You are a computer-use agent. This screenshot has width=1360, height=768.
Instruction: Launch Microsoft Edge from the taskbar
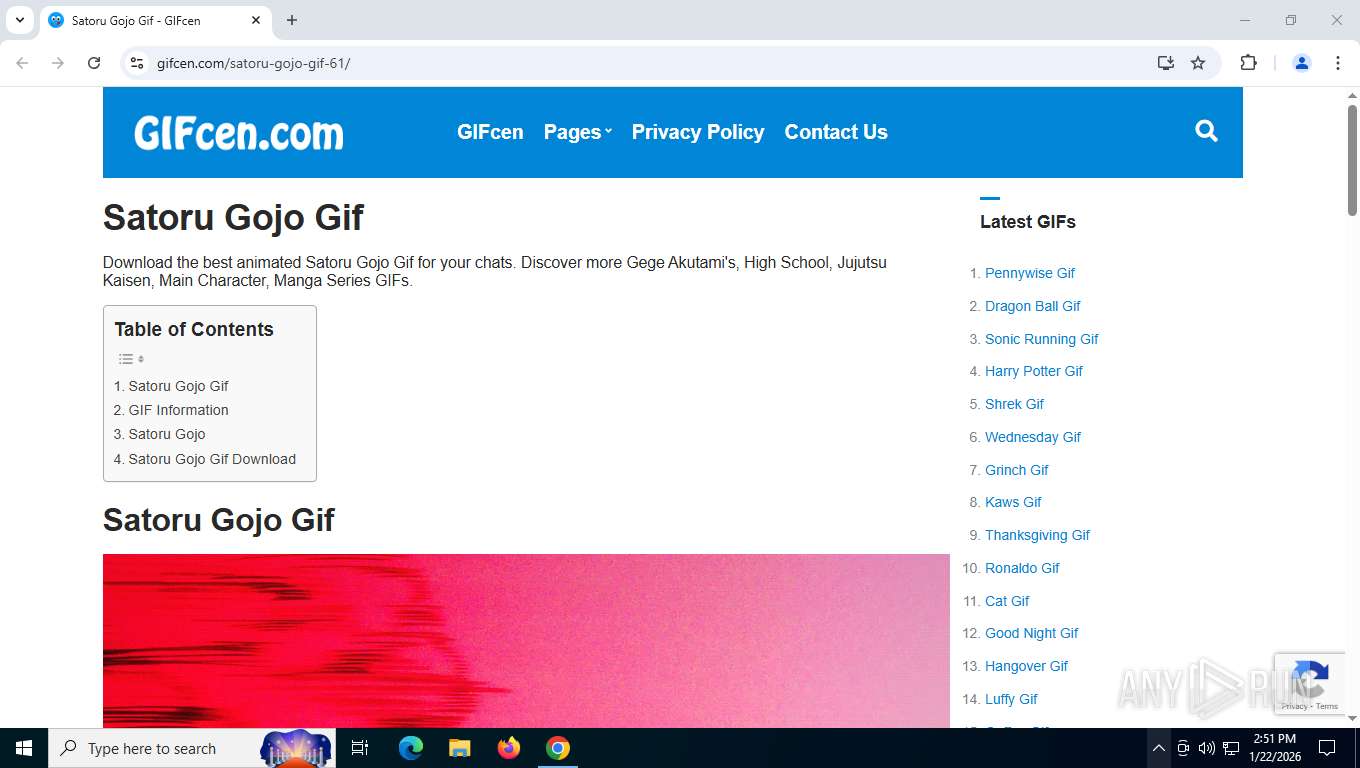pos(411,748)
